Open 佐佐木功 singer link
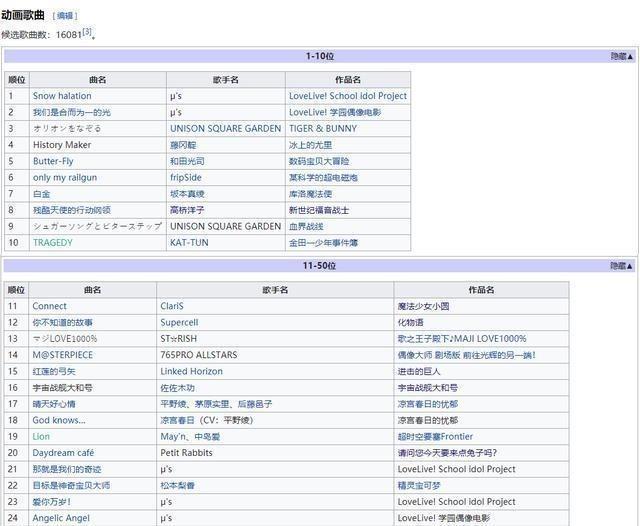Image resolution: width=640 pixels, height=526 pixels. [178, 388]
